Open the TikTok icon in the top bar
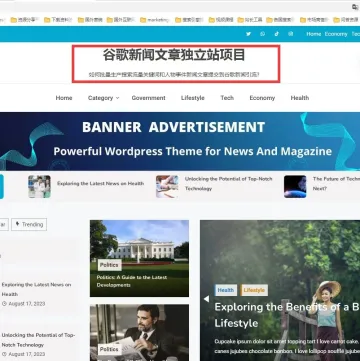The image size is (360, 361). [277, 34]
